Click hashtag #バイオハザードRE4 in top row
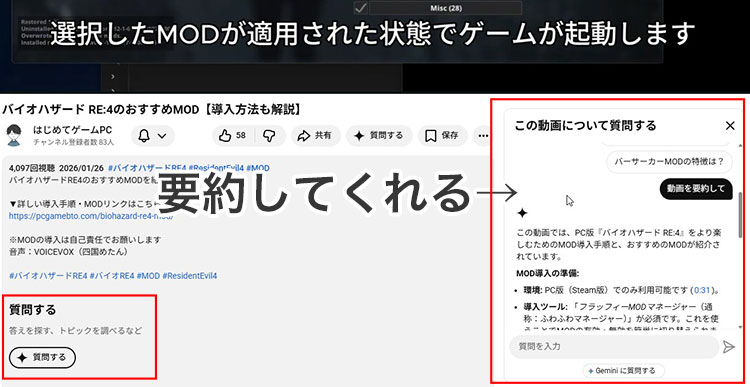Image resolution: width=750 pixels, height=387 pixels. (x=147, y=168)
